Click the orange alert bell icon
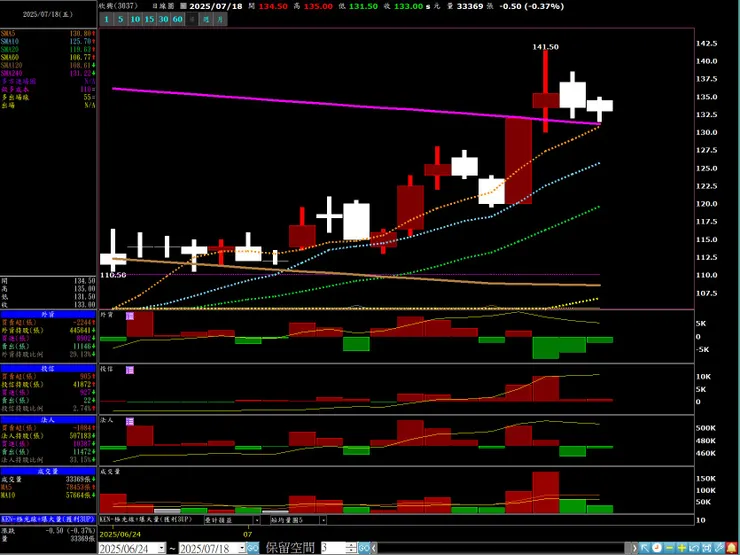The width and height of the screenshot is (740, 555). (732, 548)
